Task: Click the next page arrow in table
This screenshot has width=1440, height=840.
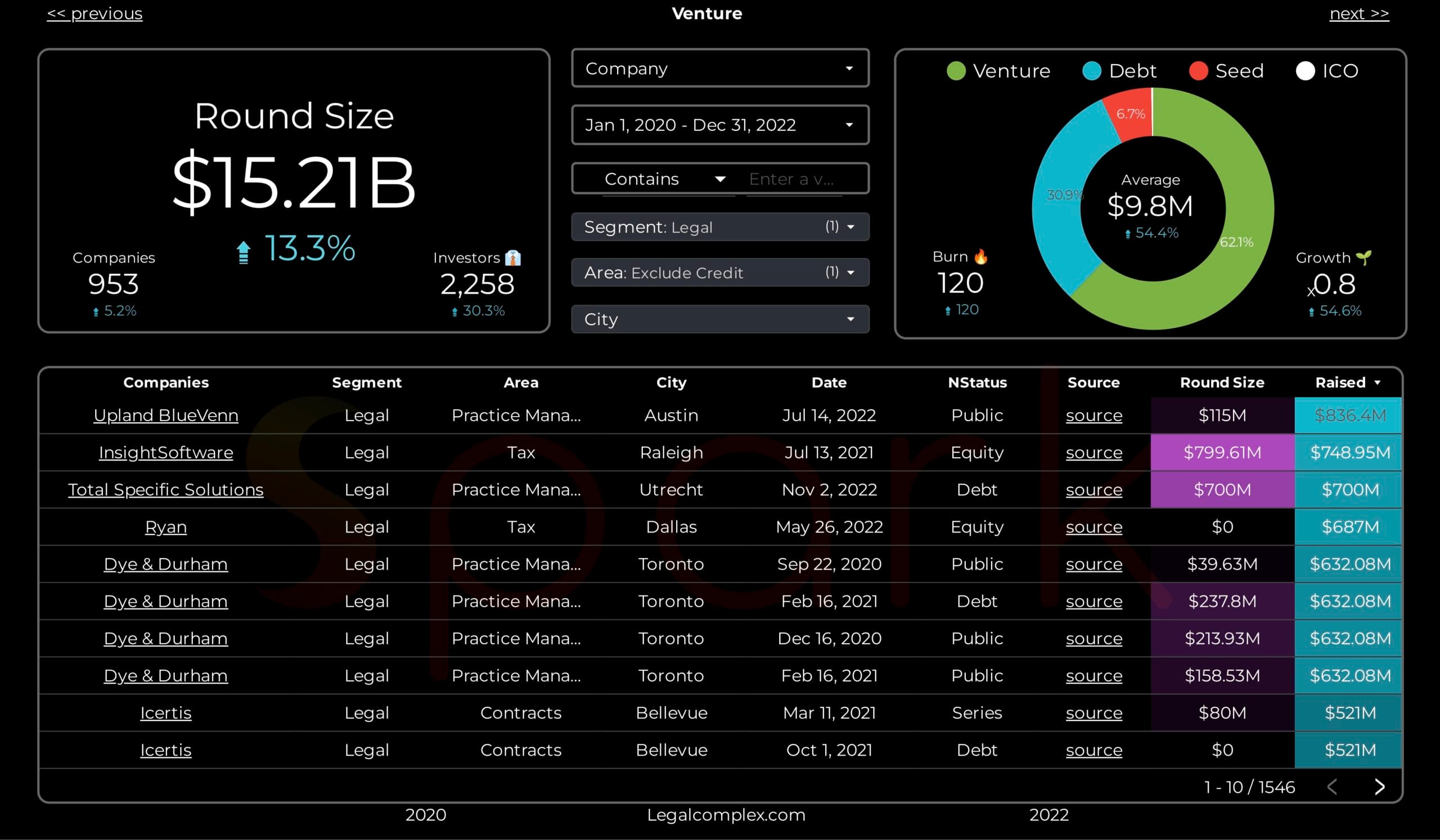Action: (1379, 787)
